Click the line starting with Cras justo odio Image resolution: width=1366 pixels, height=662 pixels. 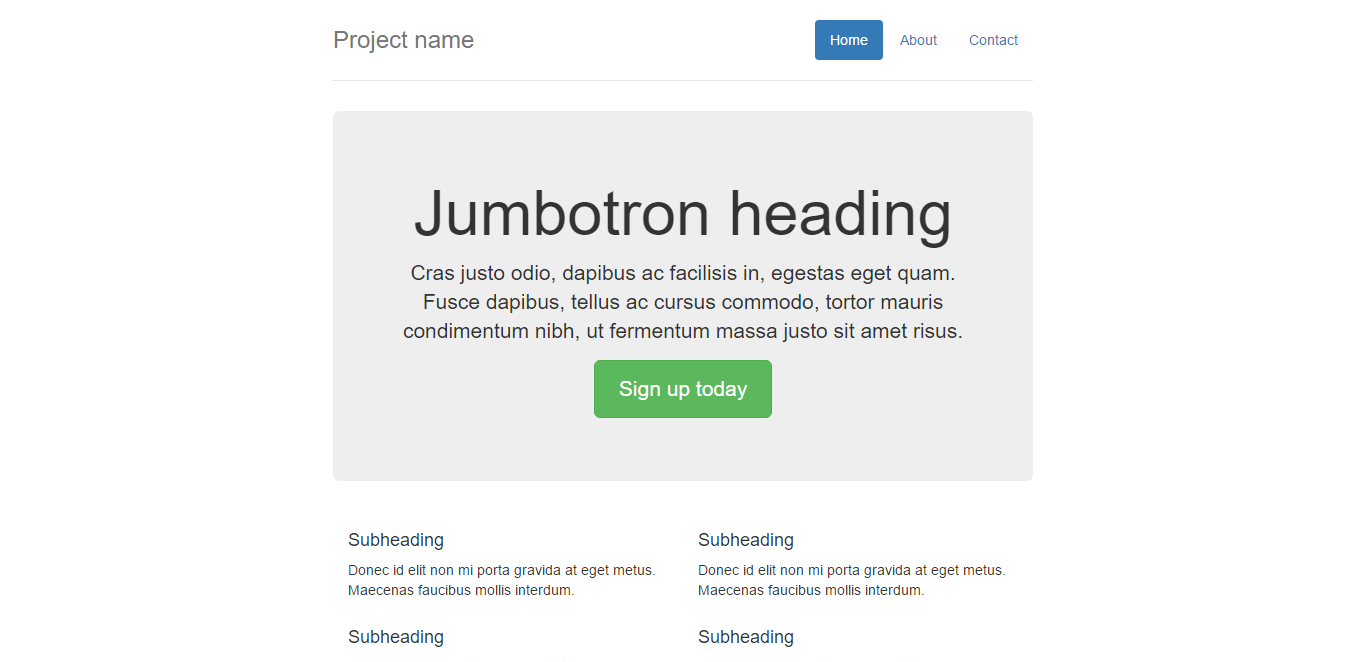coord(683,273)
